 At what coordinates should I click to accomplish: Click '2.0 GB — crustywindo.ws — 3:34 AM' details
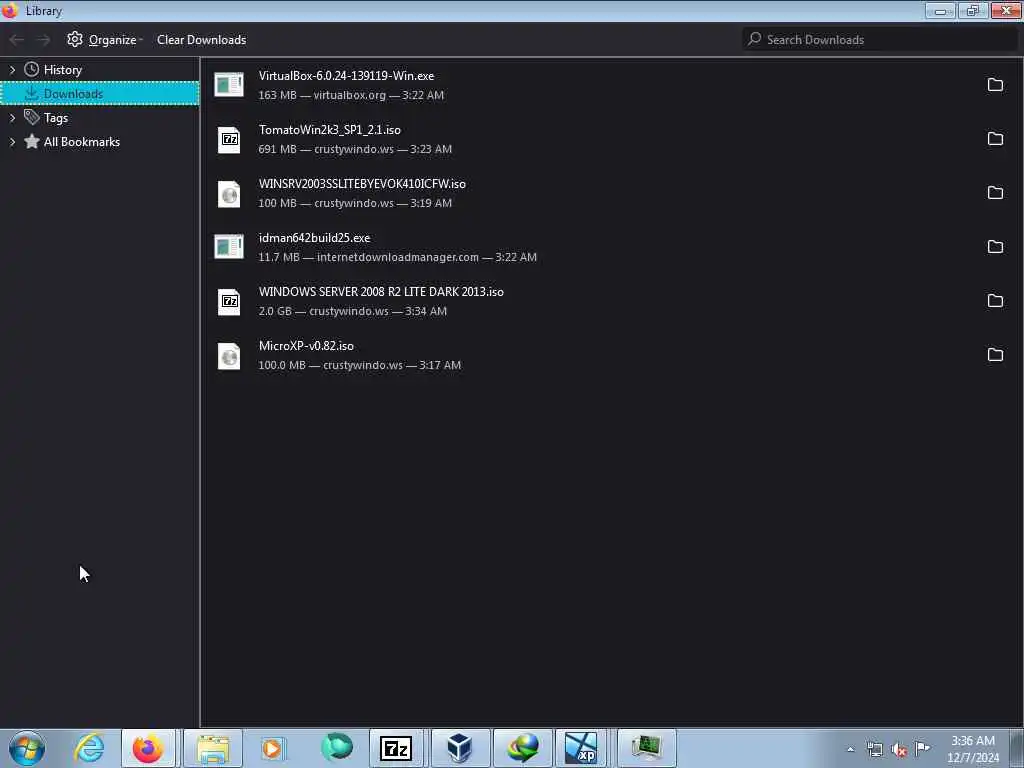[x=352, y=312]
